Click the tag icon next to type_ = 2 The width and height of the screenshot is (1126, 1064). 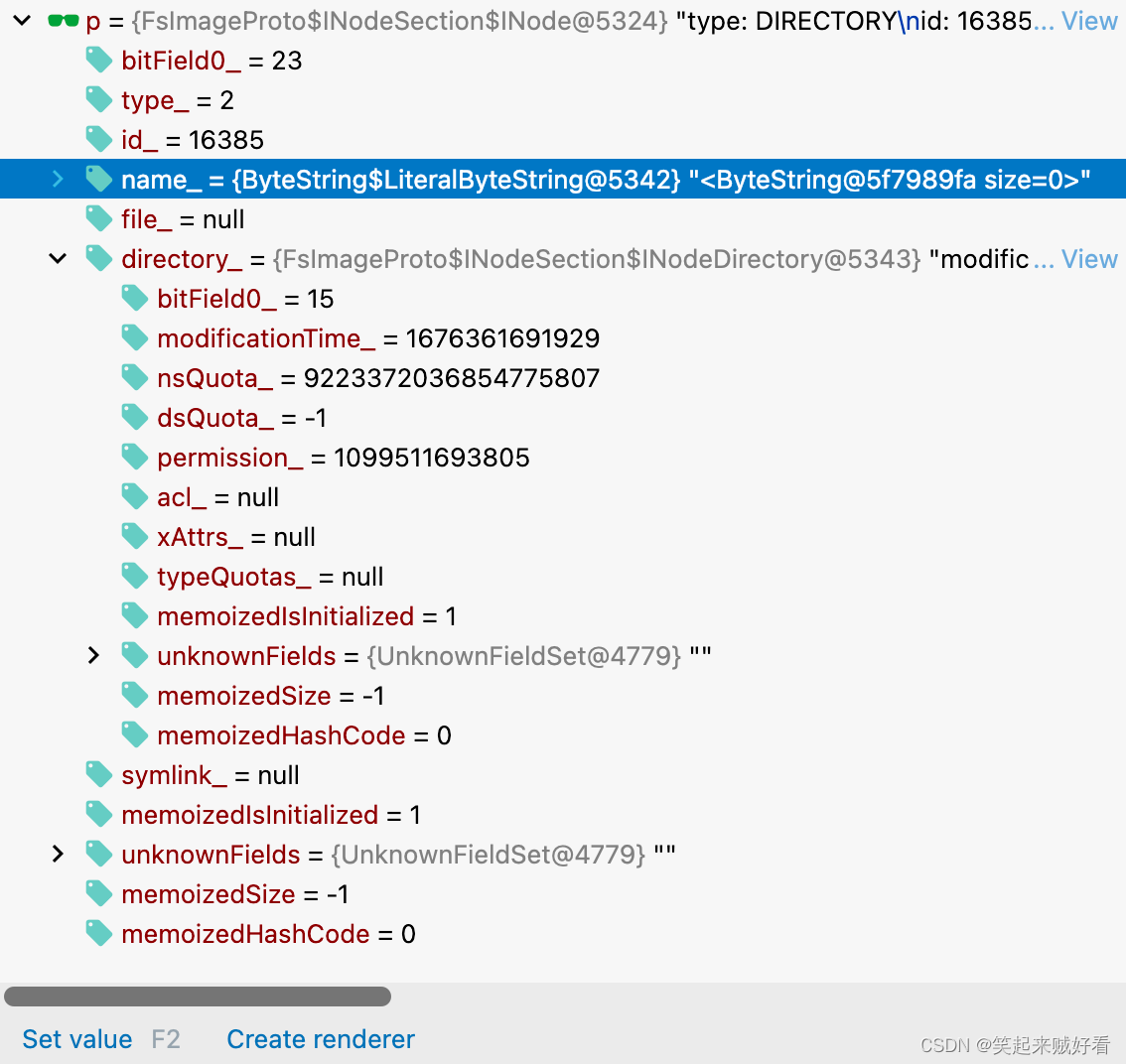tap(99, 100)
